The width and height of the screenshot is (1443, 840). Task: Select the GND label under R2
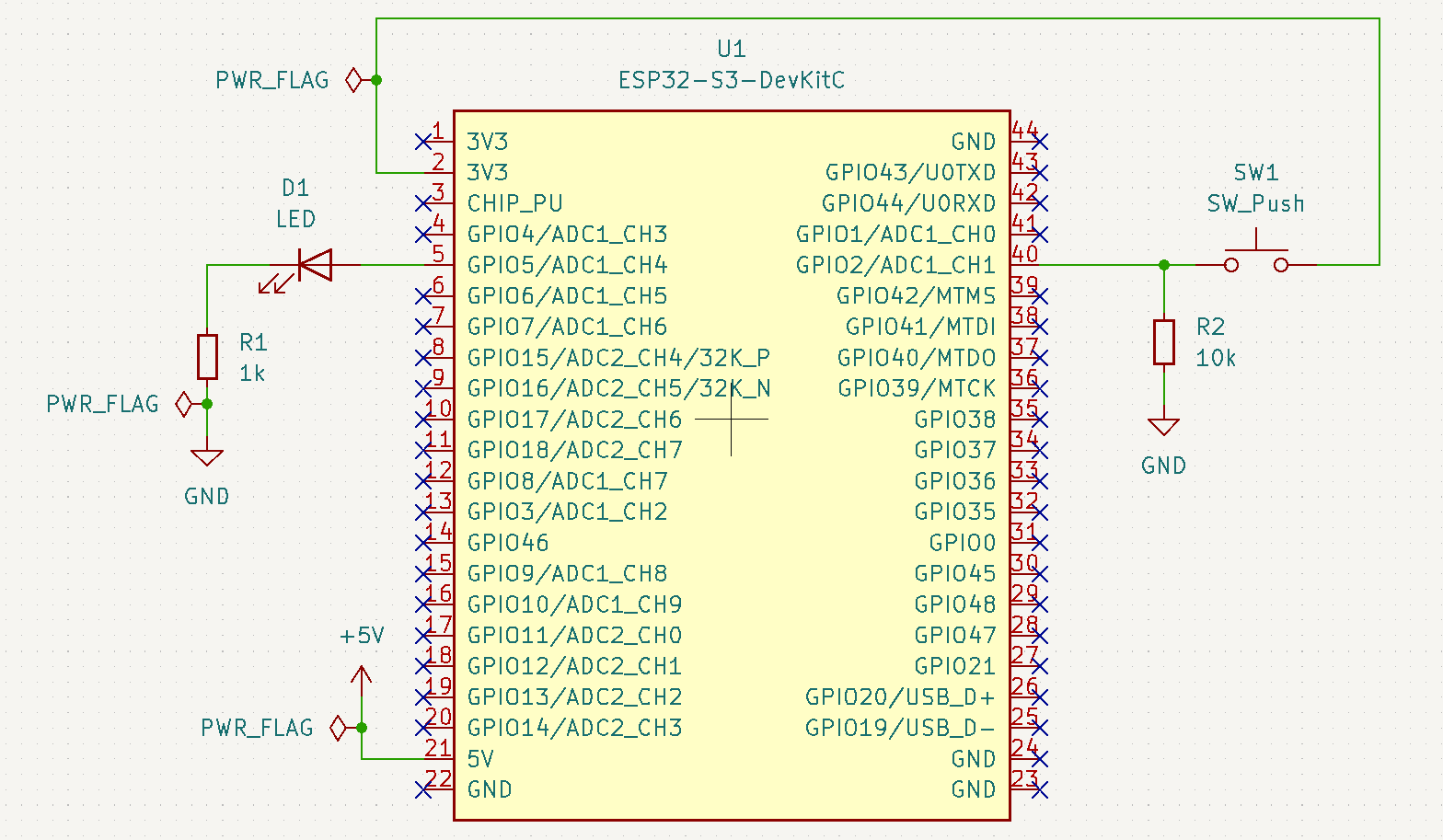click(1164, 466)
